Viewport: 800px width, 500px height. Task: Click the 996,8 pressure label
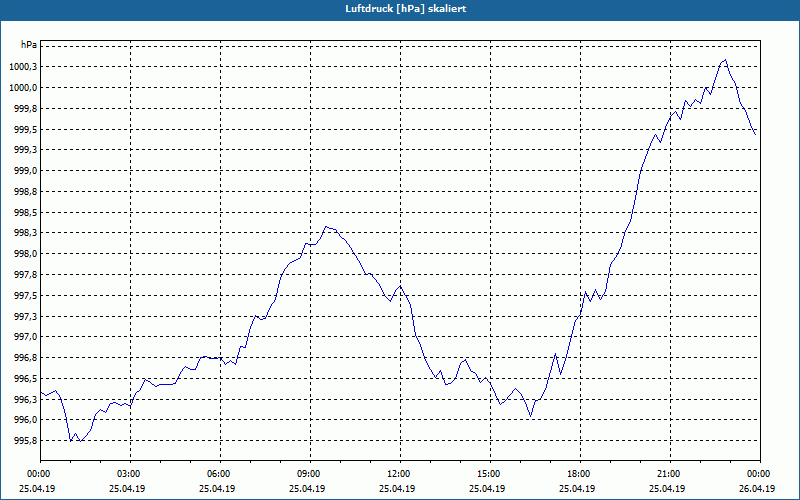[27, 358]
